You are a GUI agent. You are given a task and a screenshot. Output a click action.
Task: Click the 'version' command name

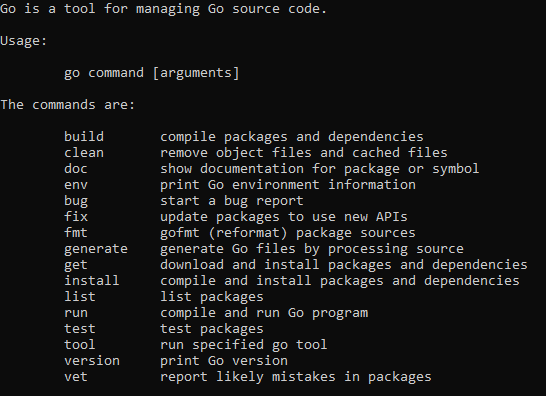point(92,361)
